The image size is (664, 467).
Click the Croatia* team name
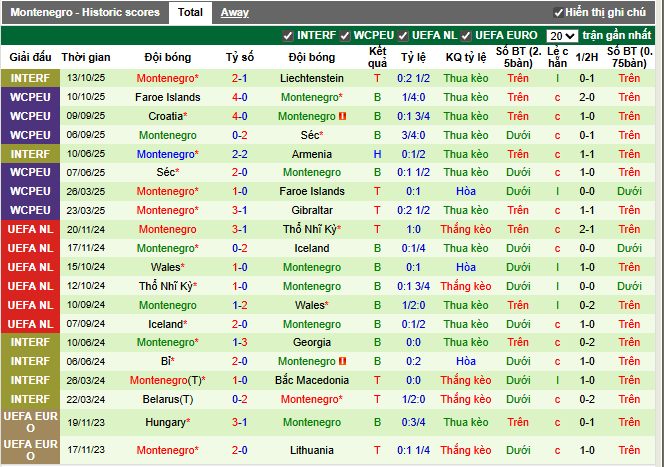pyautogui.click(x=168, y=116)
